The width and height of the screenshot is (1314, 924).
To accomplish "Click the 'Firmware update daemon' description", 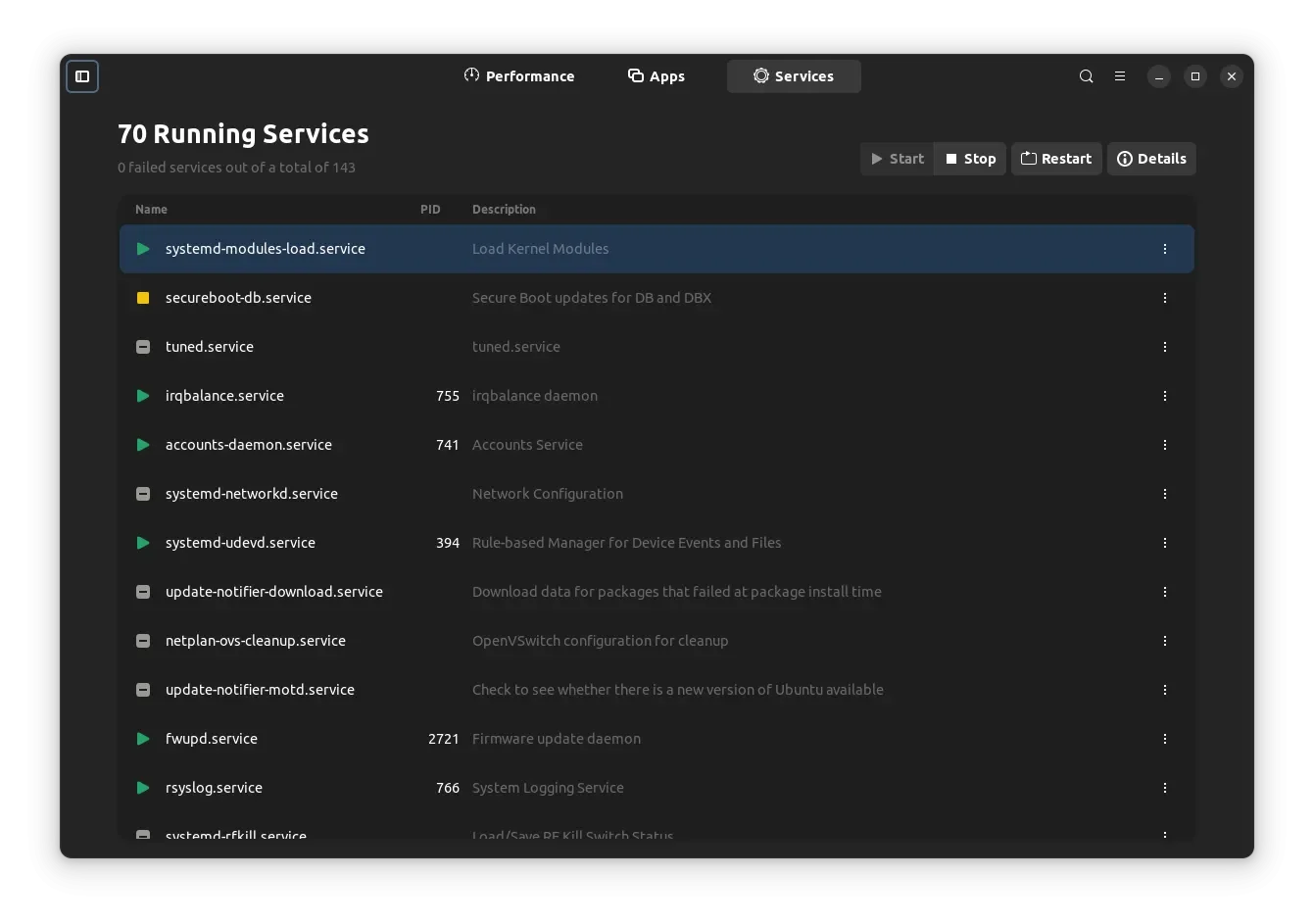I will point(557,739).
